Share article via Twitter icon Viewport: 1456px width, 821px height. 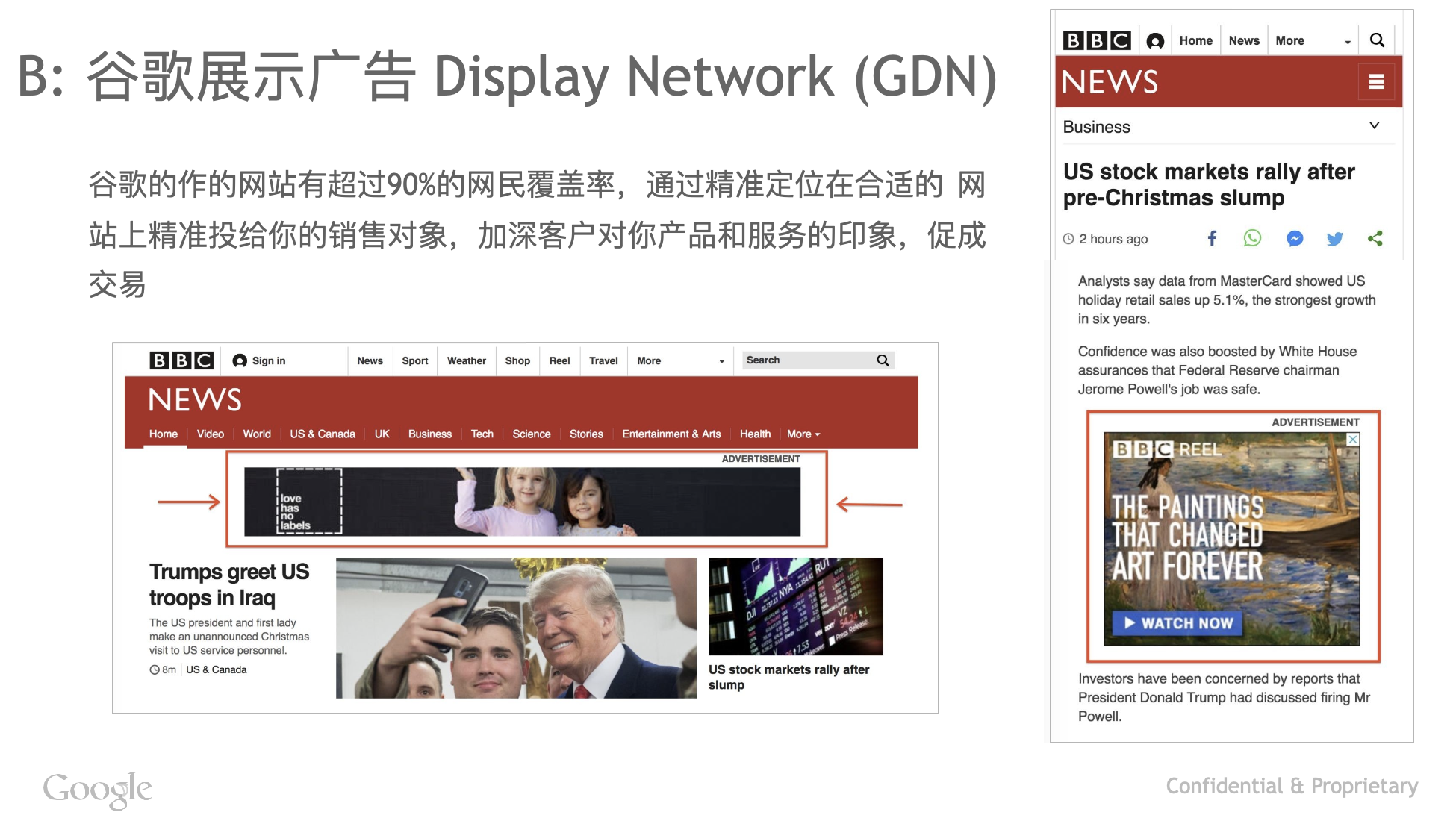point(1335,238)
